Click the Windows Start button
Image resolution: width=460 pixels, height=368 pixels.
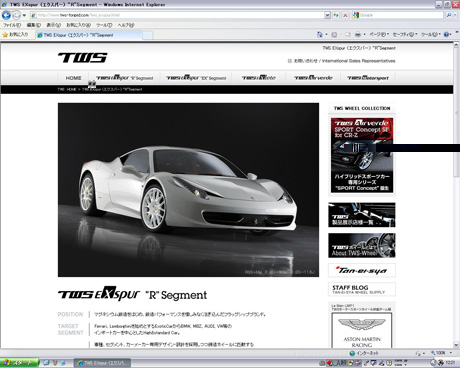19,363
